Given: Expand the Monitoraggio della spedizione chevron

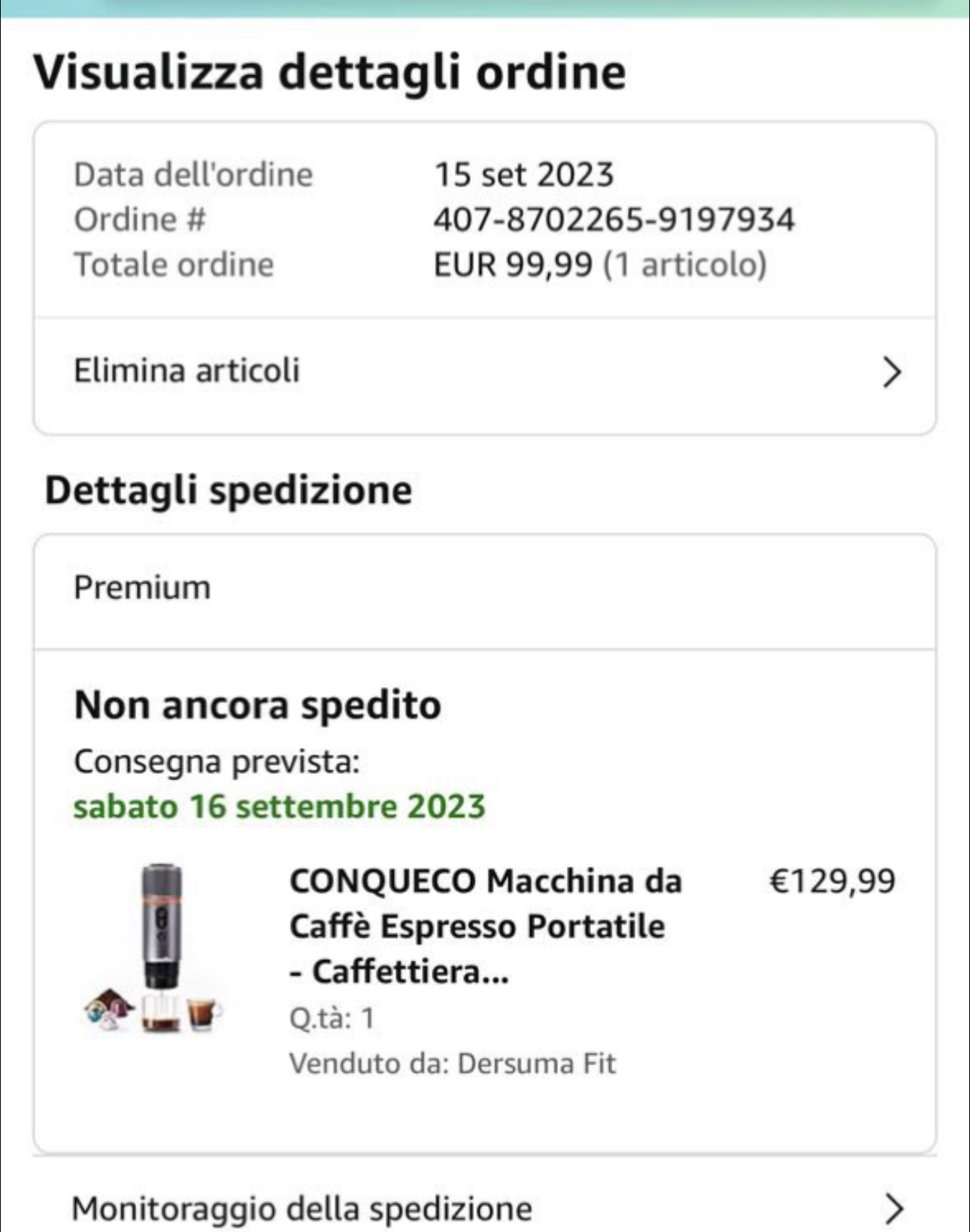Looking at the screenshot, I should pos(893,1208).
